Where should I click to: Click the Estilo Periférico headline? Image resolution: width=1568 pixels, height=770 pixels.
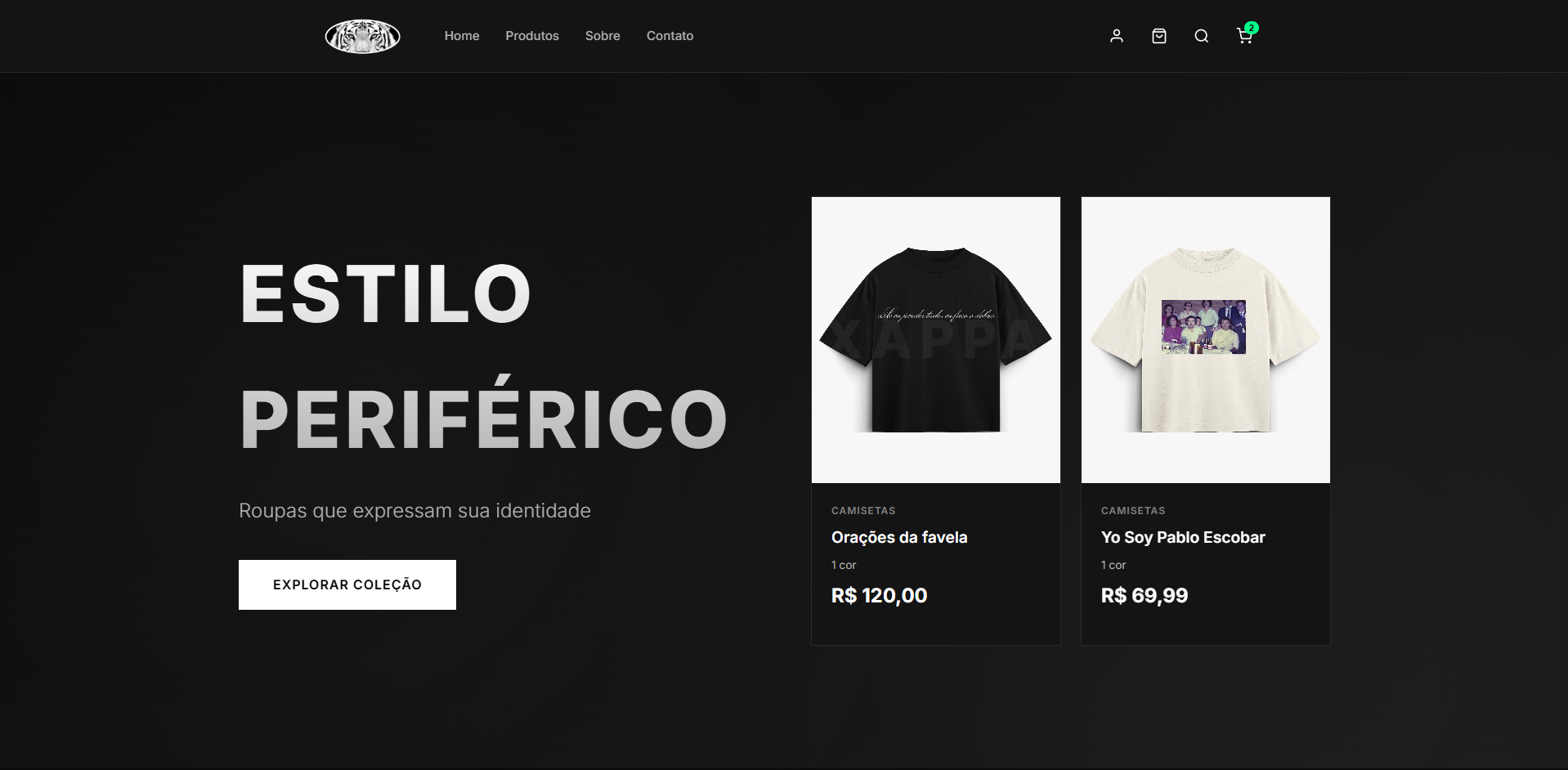point(483,356)
